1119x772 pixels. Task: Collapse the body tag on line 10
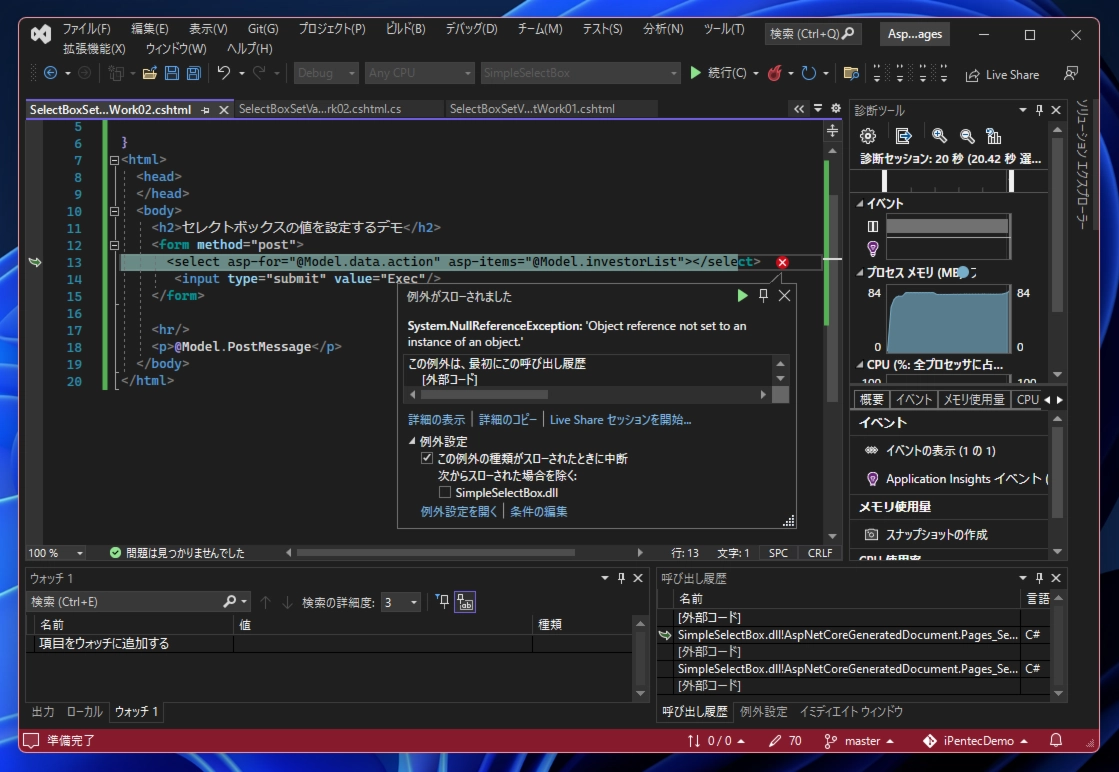pyautogui.click(x=114, y=211)
